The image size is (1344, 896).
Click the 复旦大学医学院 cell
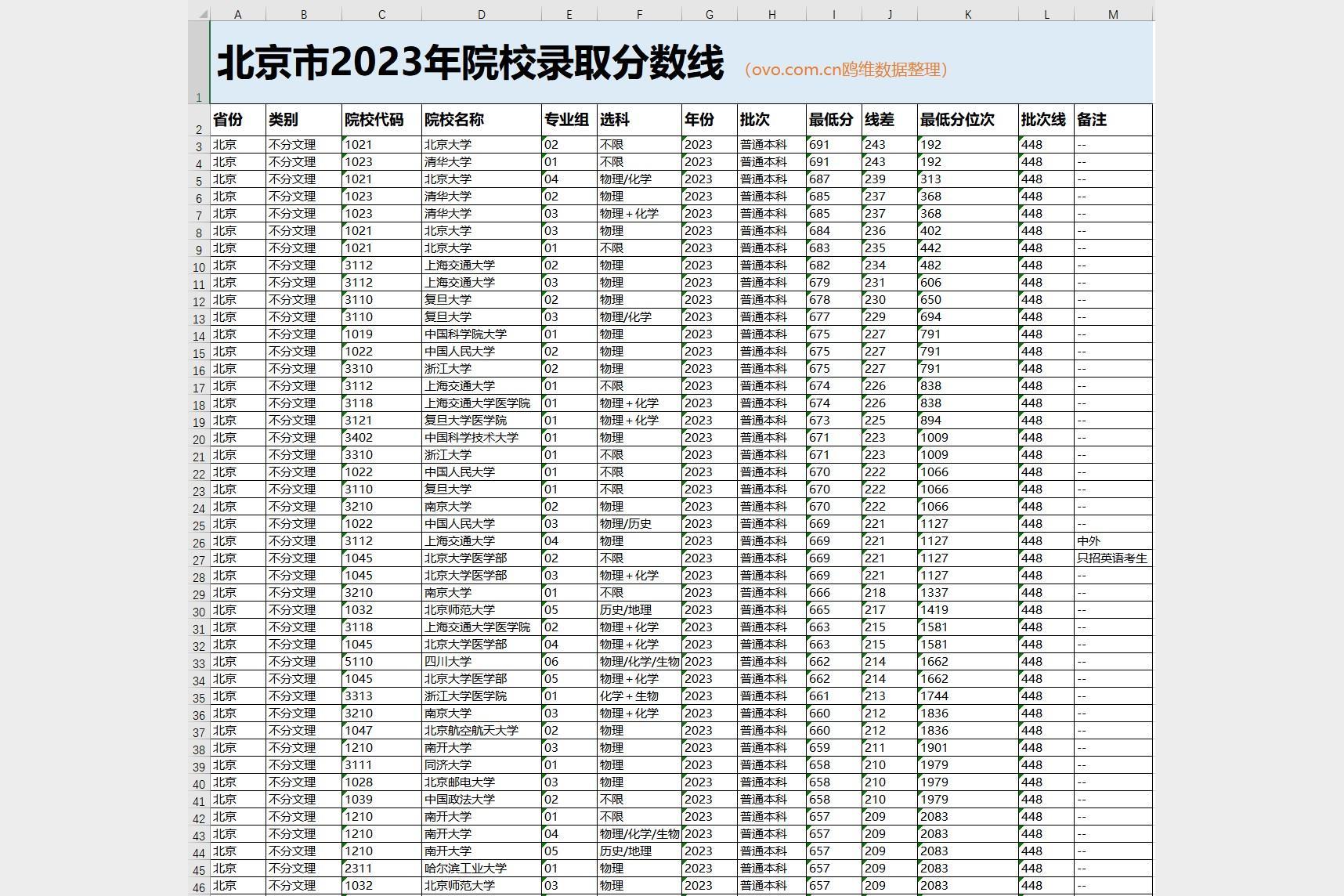pos(482,421)
